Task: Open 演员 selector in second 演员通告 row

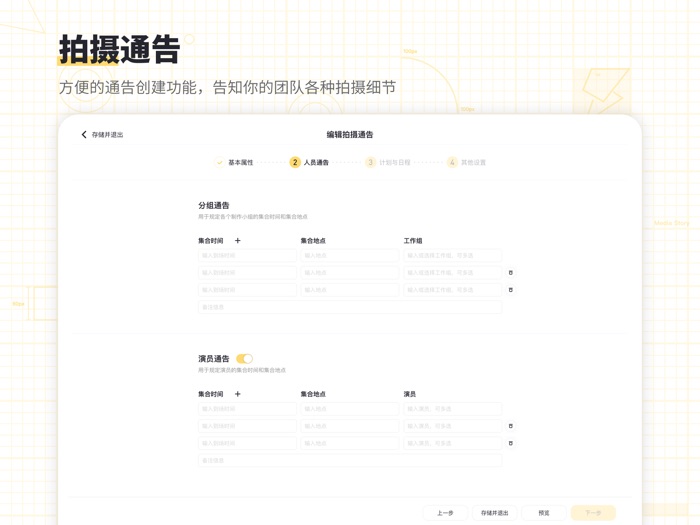Action: tap(453, 426)
